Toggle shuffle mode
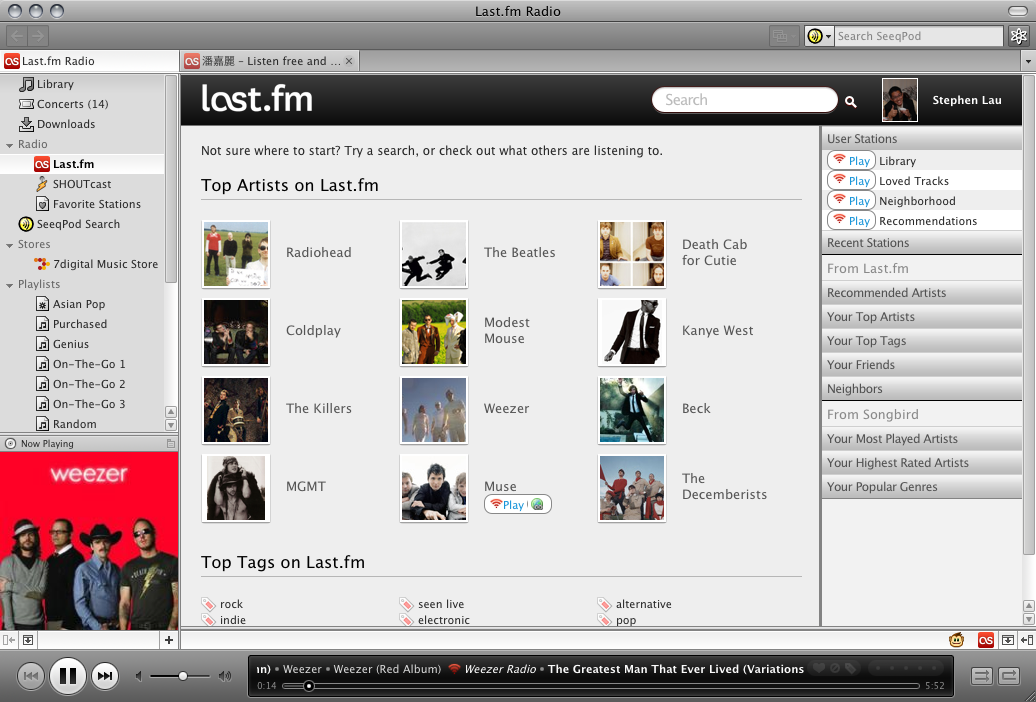Image resolution: width=1036 pixels, height=702 pixels. (x=981, y=676)
